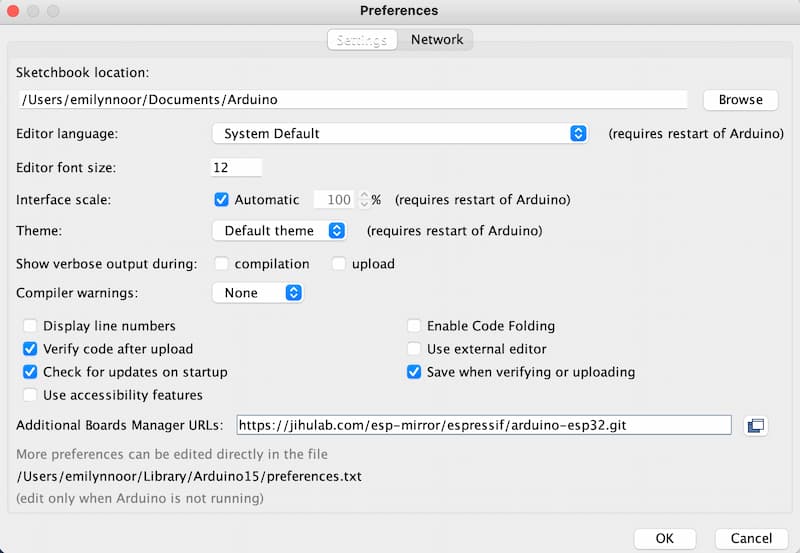Enable verbose output during upload

coord(338,264)
